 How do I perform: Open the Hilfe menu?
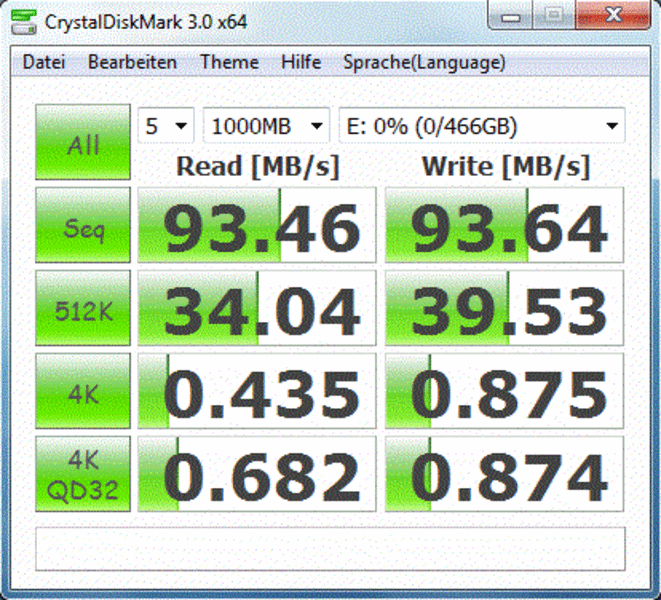point(301,62)
